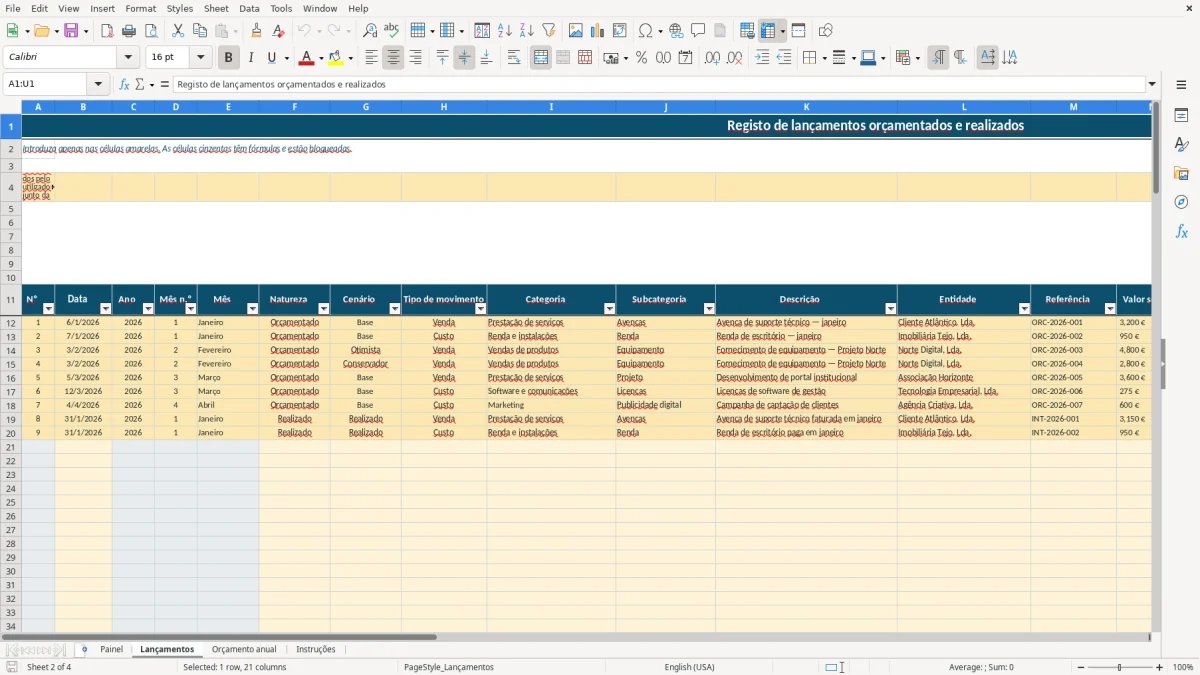
Task: Insert a comment
Action: (x=698, y=31)
